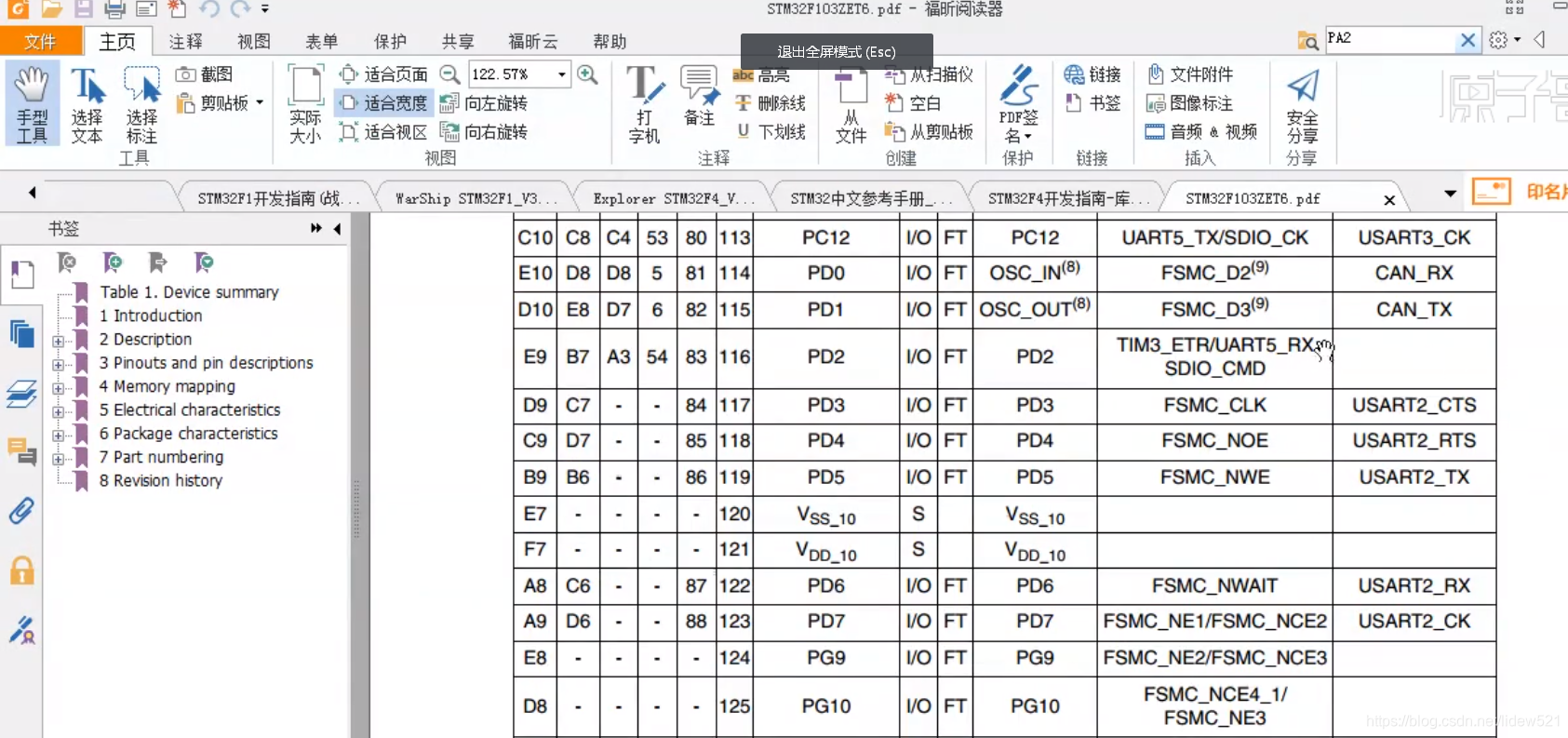Open the File (文件) menu
This screenshot has height=738, width=1568.
(40, 41)
